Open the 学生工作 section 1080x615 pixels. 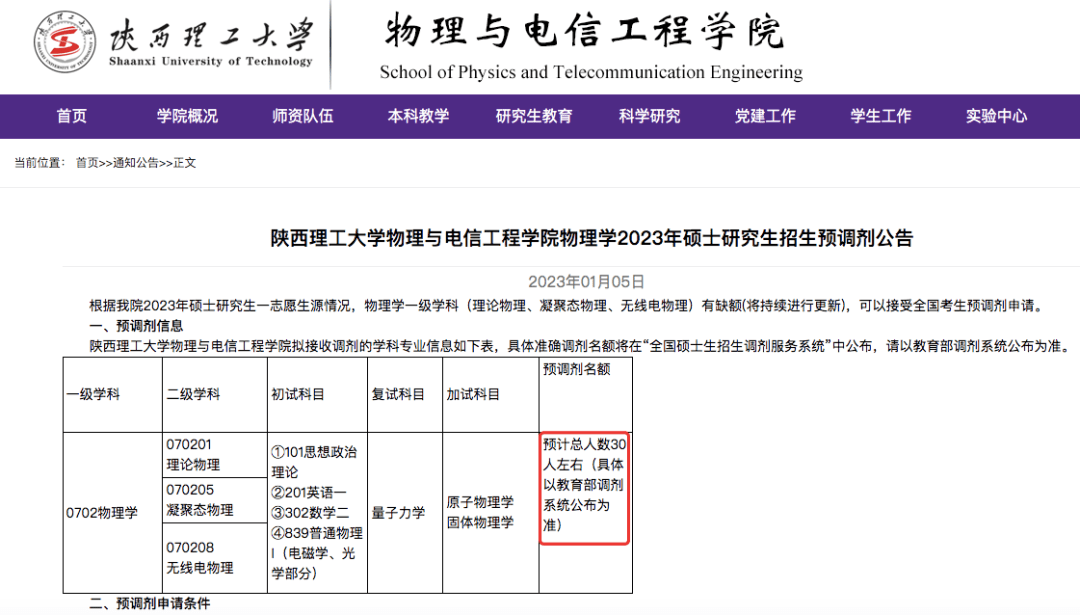click(x=880, y=116)
